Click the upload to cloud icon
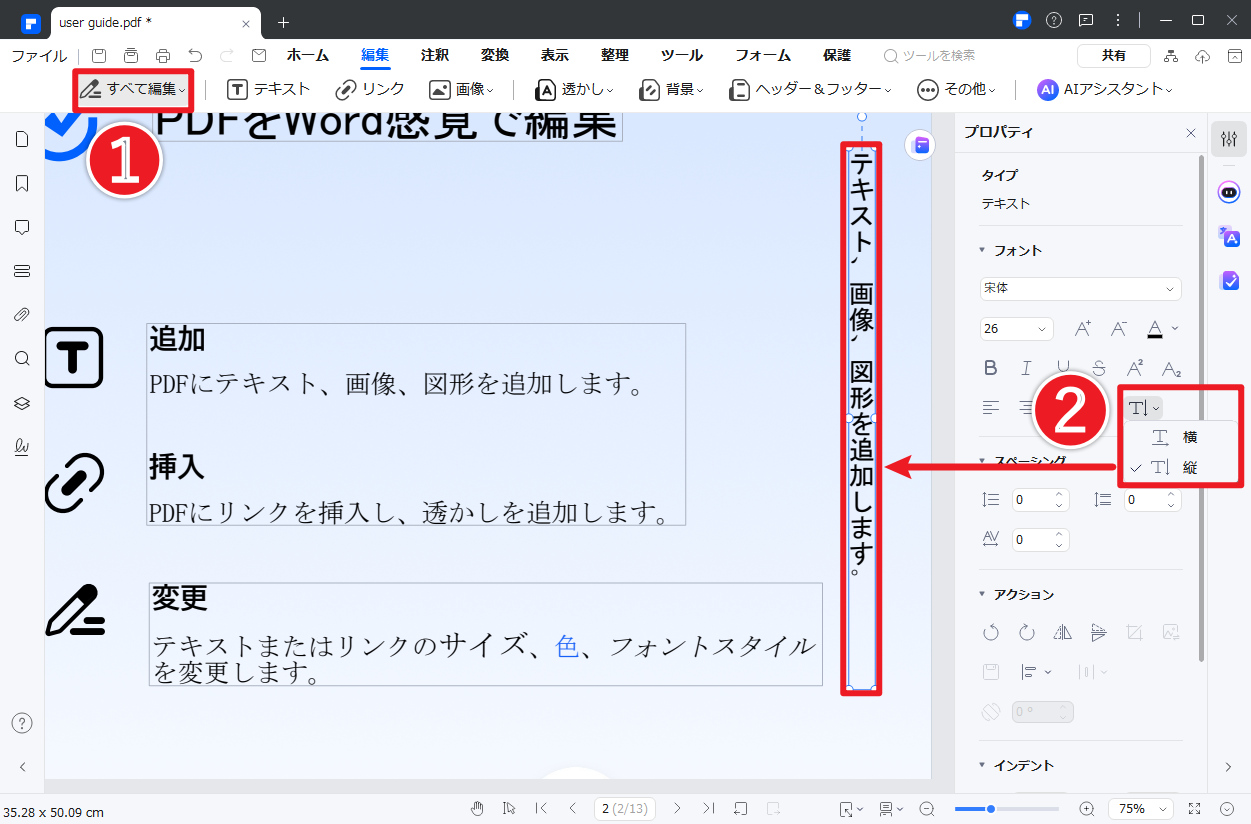The height and width of the screenshot is (824, 1251). 1203,56
